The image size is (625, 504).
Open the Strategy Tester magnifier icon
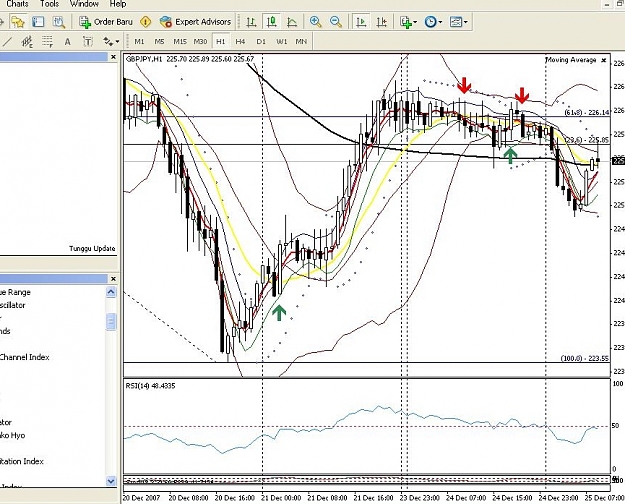pos(59,22)
